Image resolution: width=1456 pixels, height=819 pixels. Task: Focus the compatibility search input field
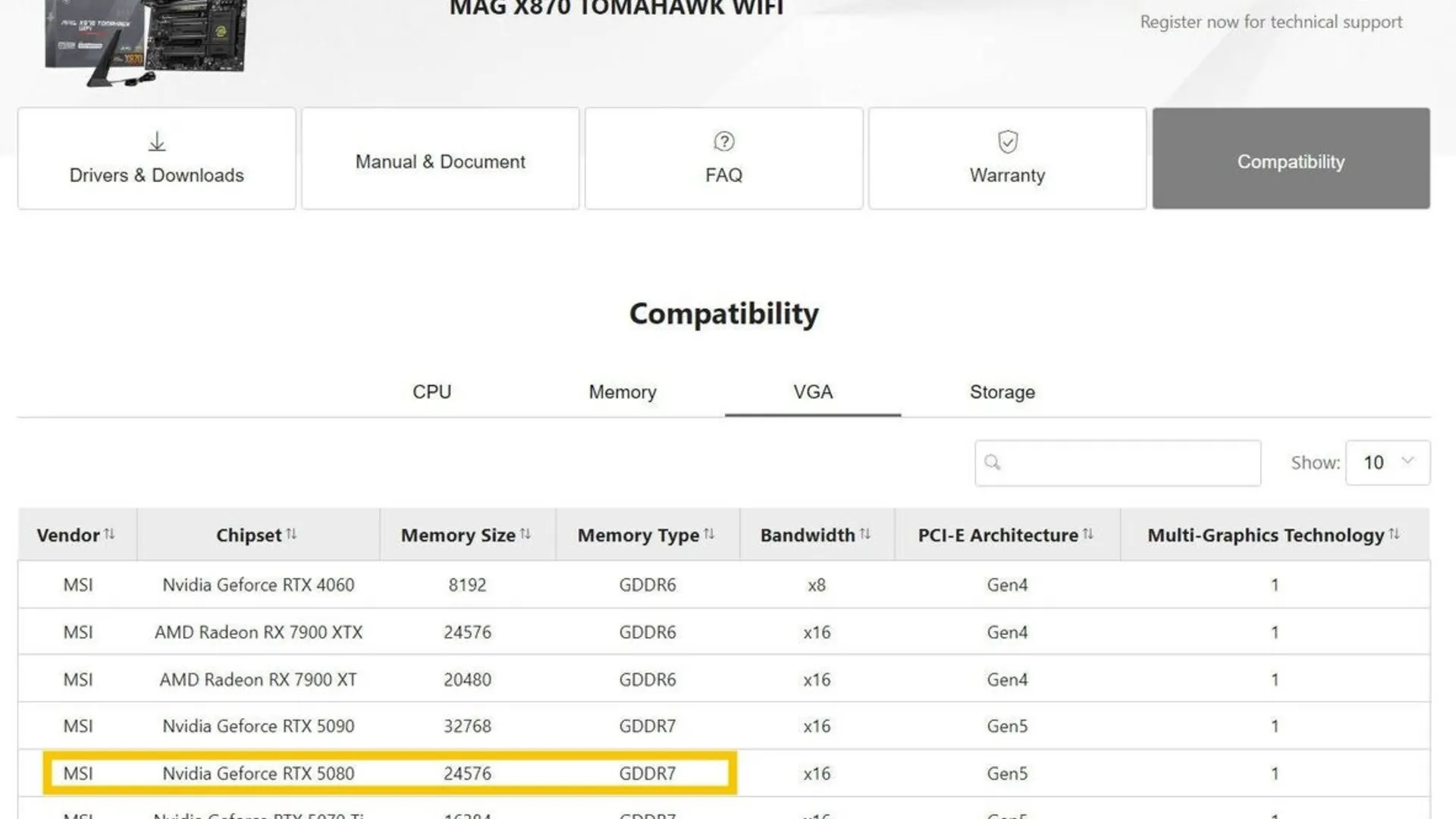1118,463
